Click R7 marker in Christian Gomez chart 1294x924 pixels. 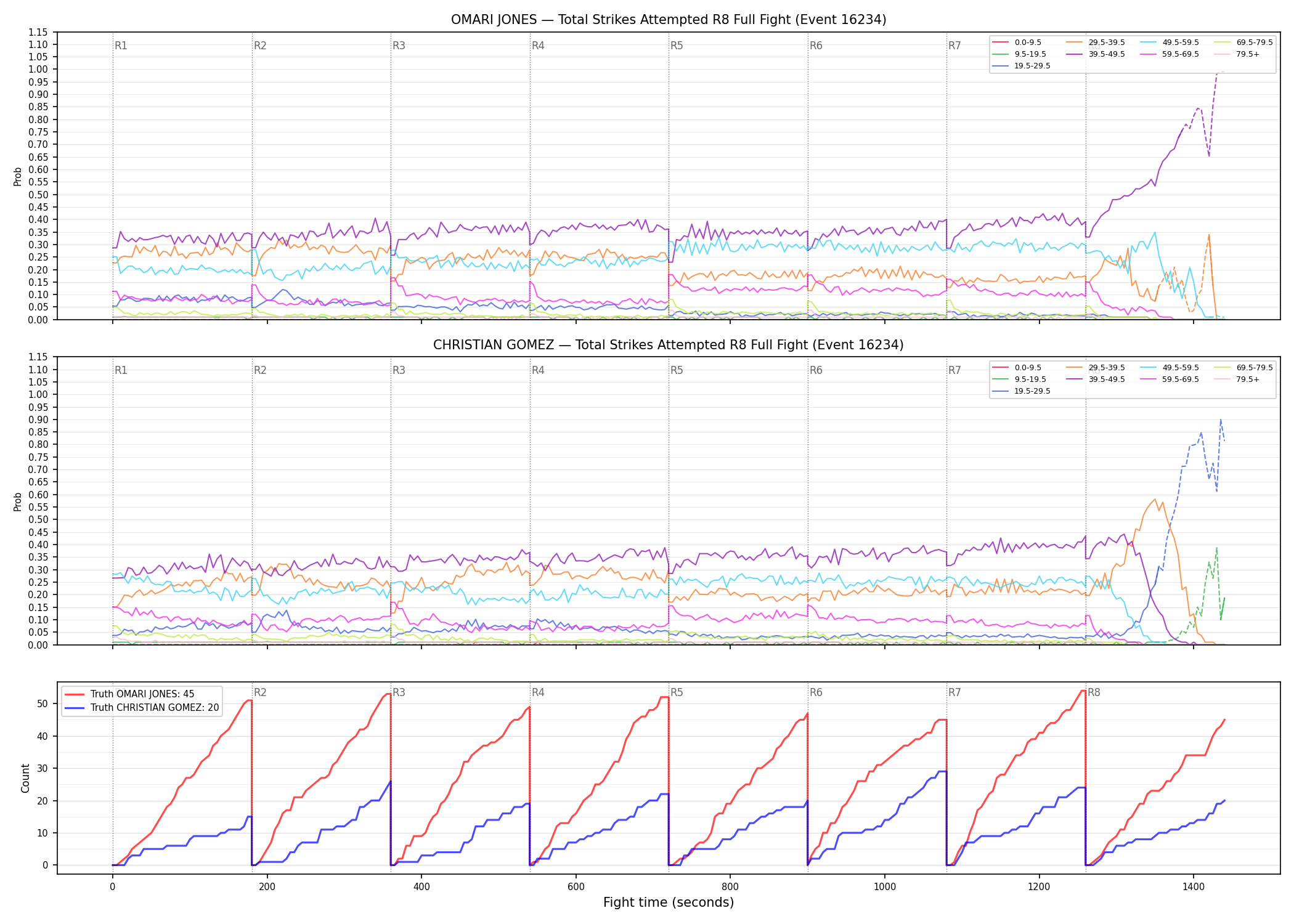pyautogui.click(x=954, y=370)
